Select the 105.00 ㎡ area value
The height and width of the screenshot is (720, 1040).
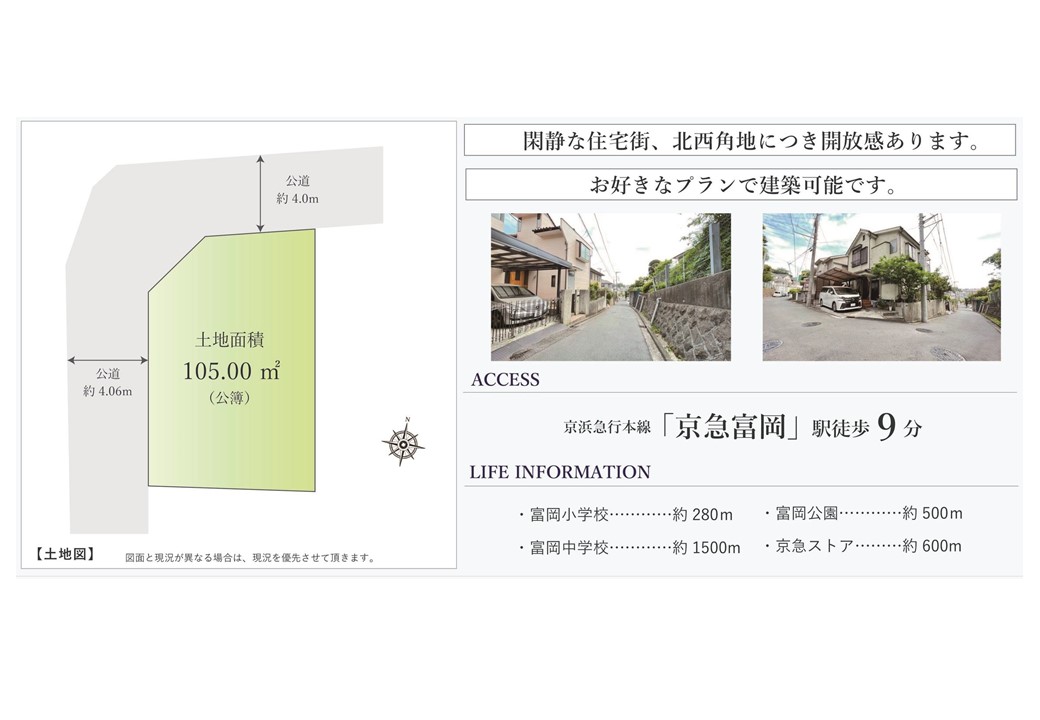(x=231, y=371)
